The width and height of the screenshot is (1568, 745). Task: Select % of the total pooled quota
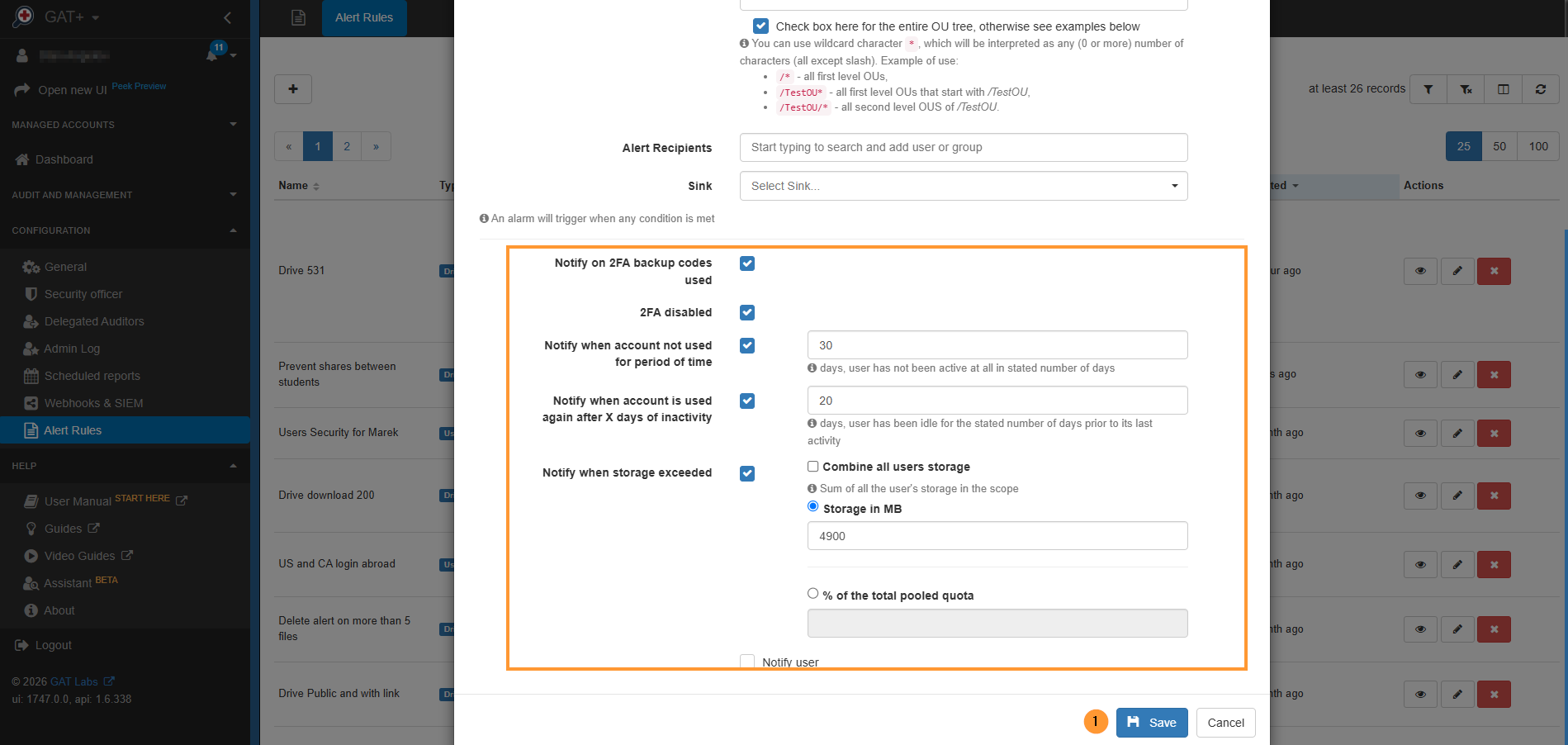click(813, 593)
